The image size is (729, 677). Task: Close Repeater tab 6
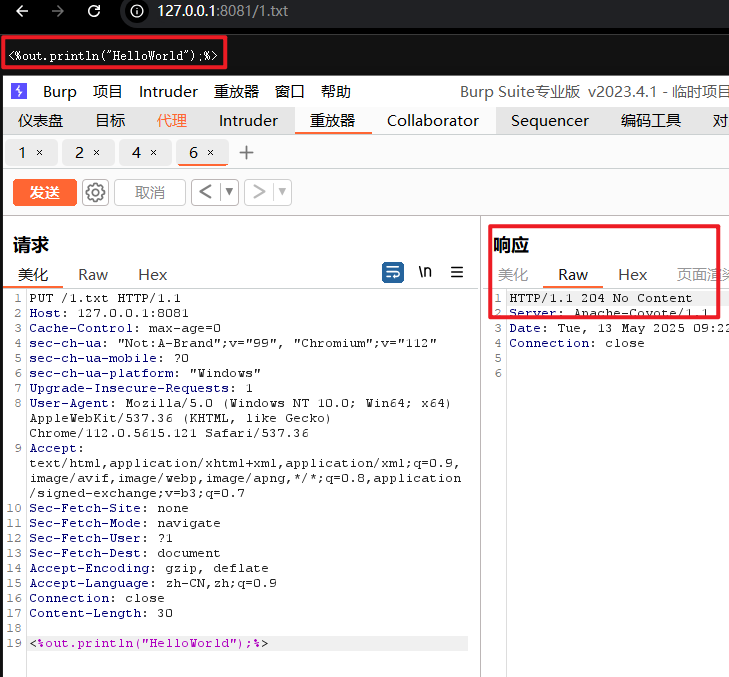click(211, 153)
